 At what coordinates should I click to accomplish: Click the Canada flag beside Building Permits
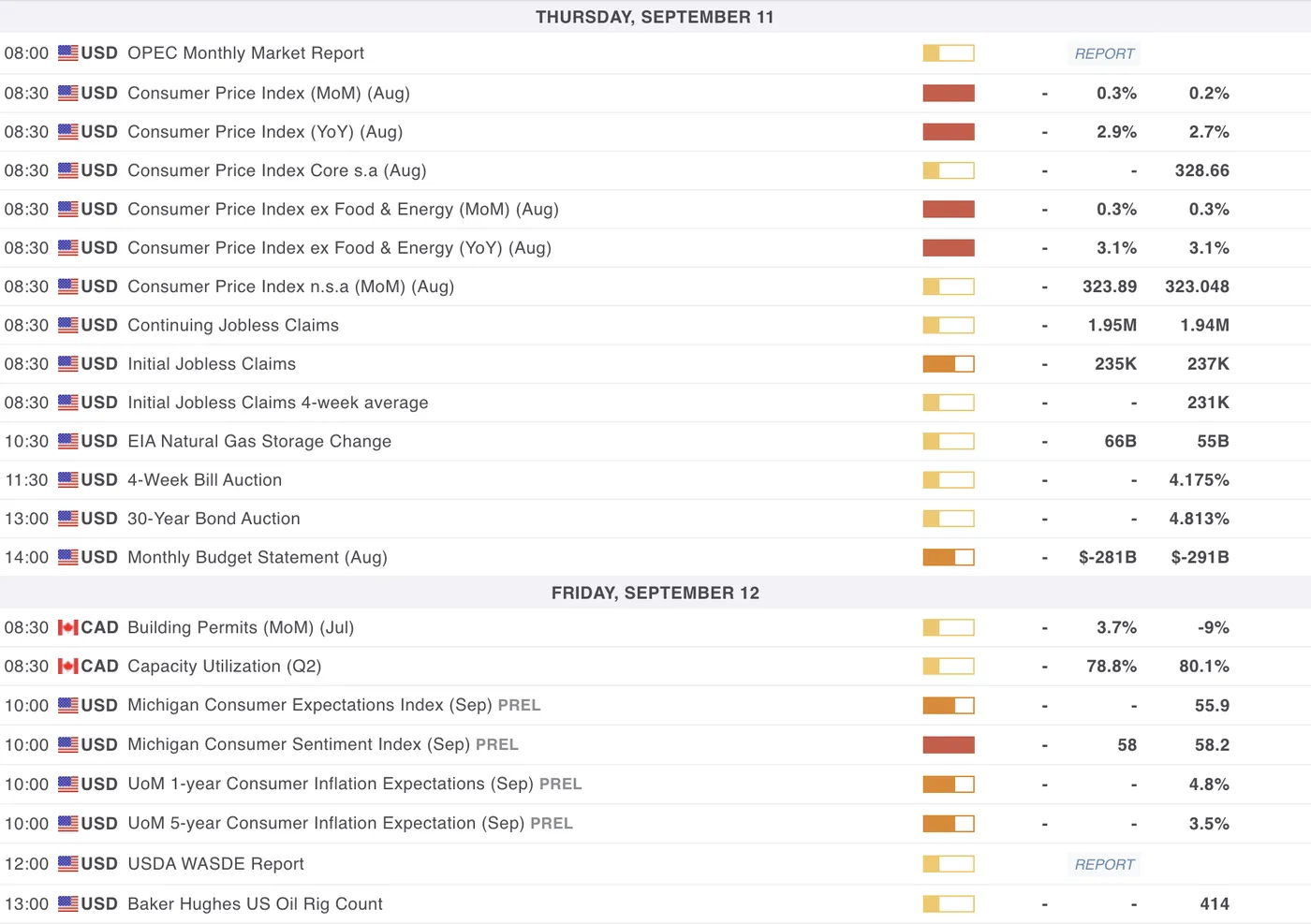click(67, 627)
